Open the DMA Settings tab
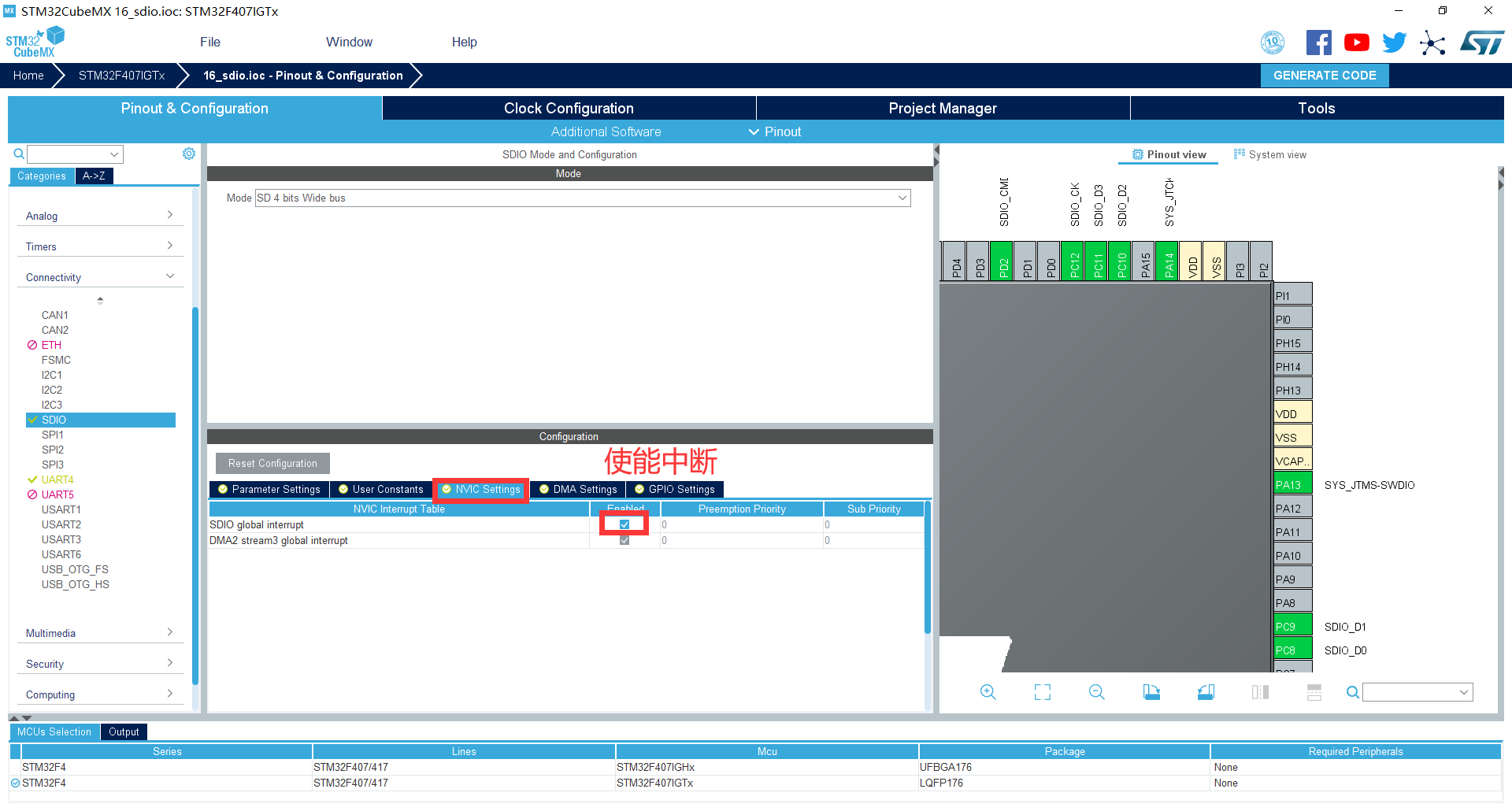Viewport: 1512px width, 811px height. (x=578, y=490)
